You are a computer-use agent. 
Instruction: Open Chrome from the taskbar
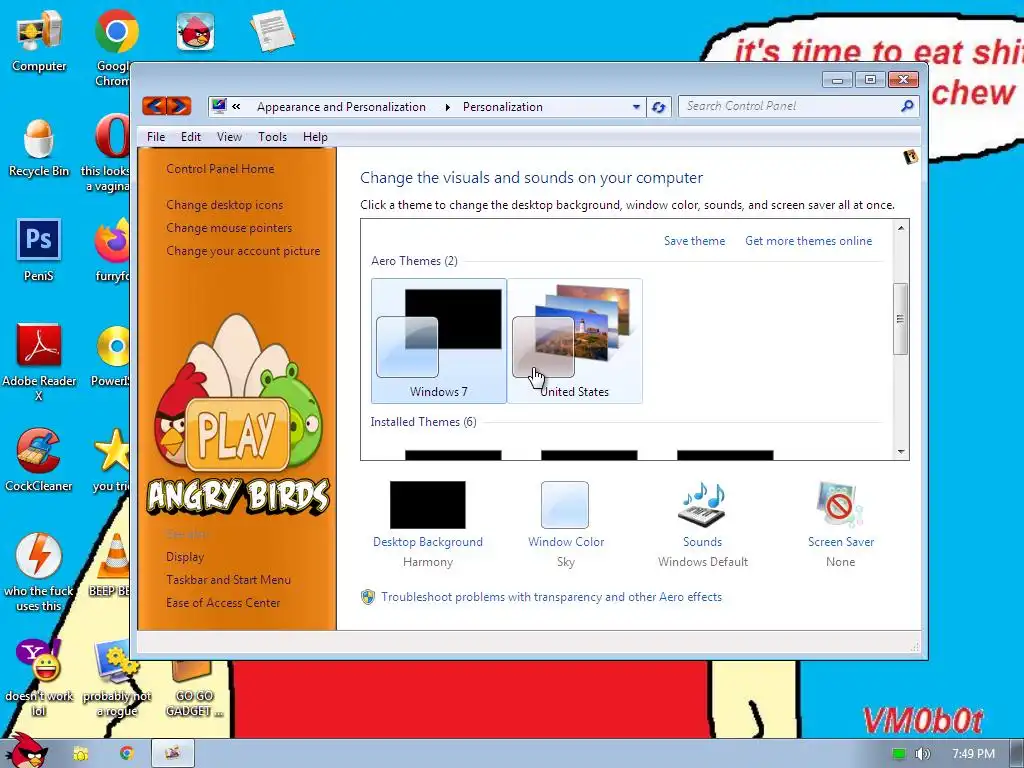[127, 754]
